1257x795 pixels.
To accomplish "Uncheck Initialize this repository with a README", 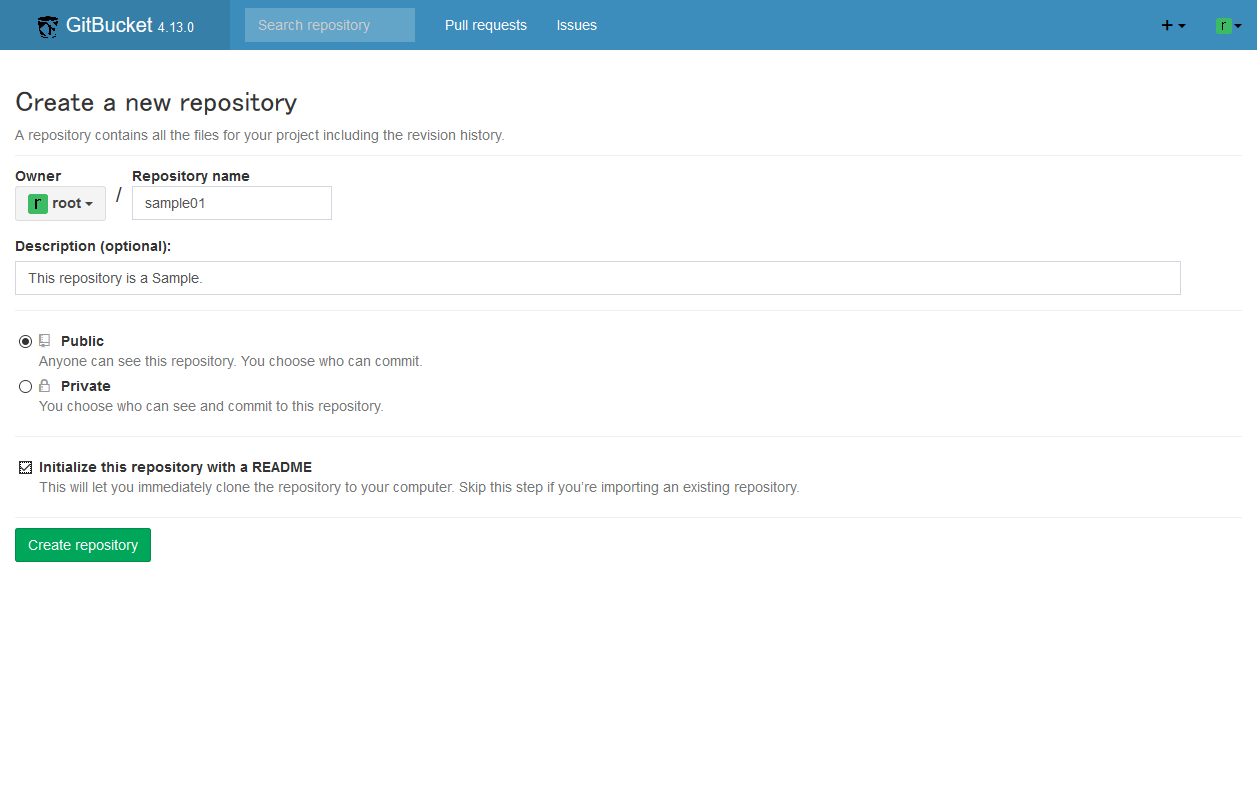I will (x=25, y=466).
